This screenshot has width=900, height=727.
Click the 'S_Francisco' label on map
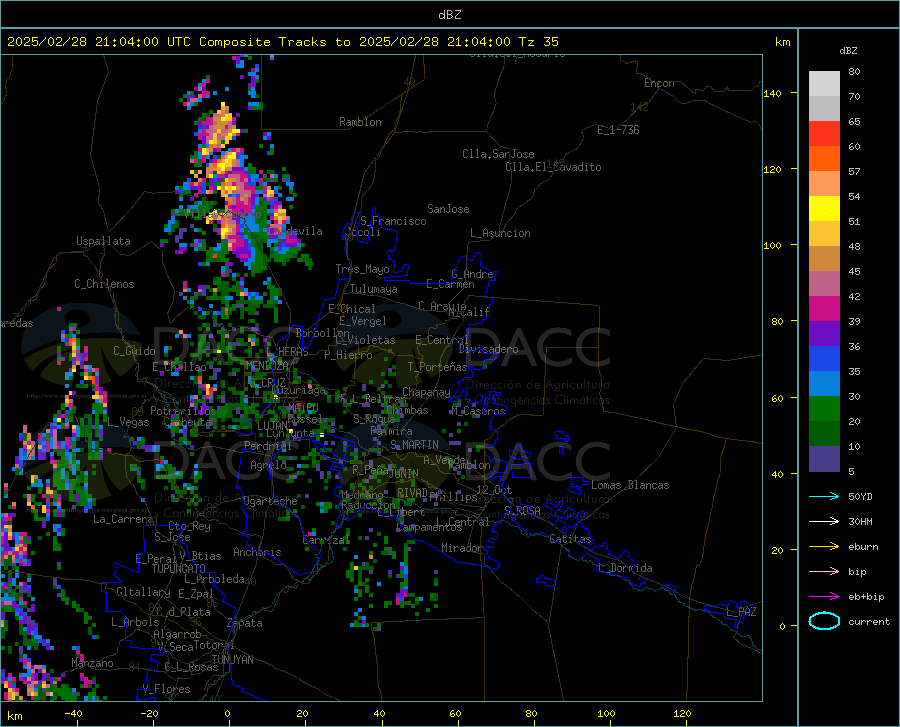coord(393,221)
